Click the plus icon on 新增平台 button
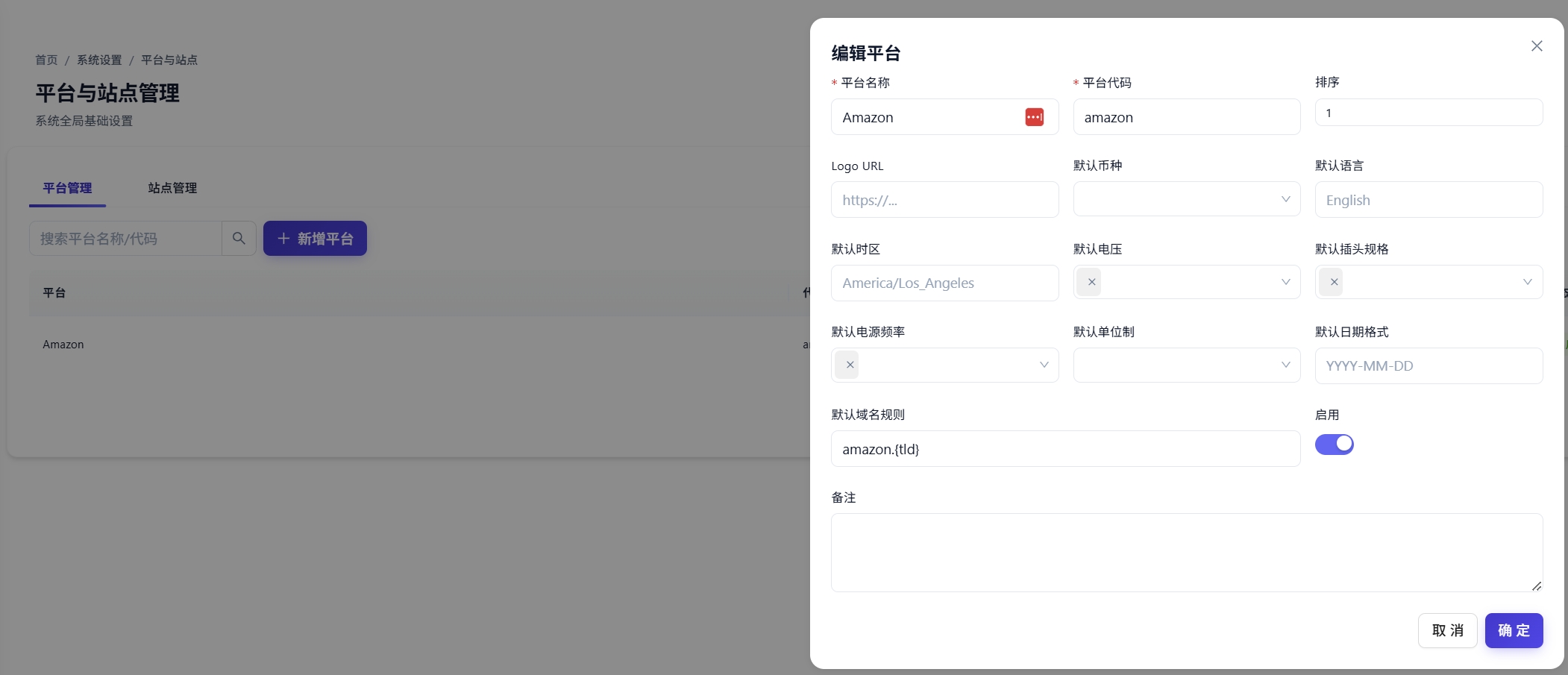This screenshot has height=675, width=1568. [283, 238]
